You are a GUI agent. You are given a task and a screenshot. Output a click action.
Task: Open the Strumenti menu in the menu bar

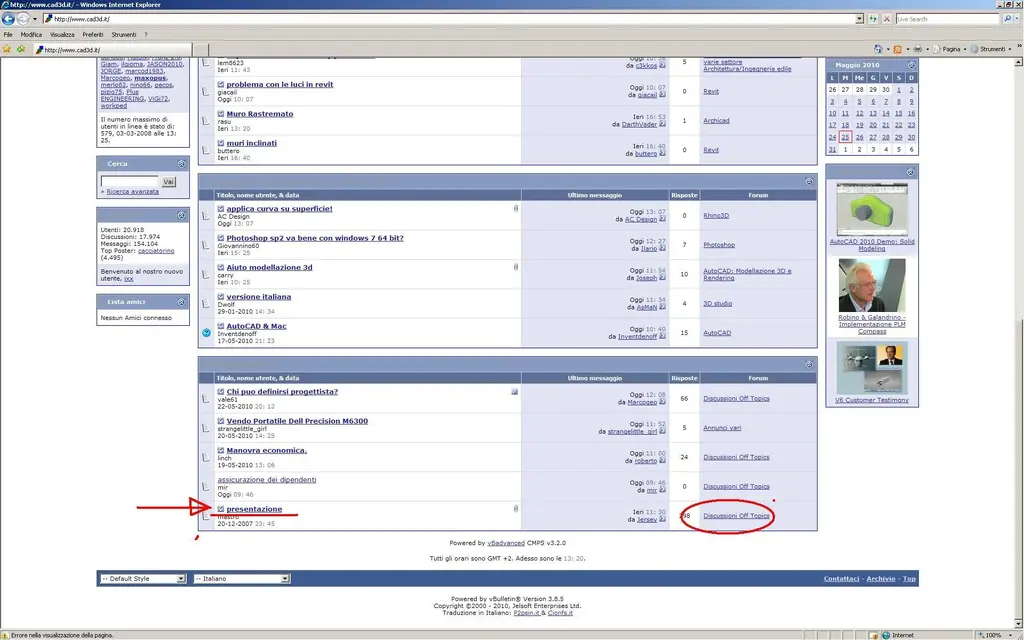coord(123,35)
